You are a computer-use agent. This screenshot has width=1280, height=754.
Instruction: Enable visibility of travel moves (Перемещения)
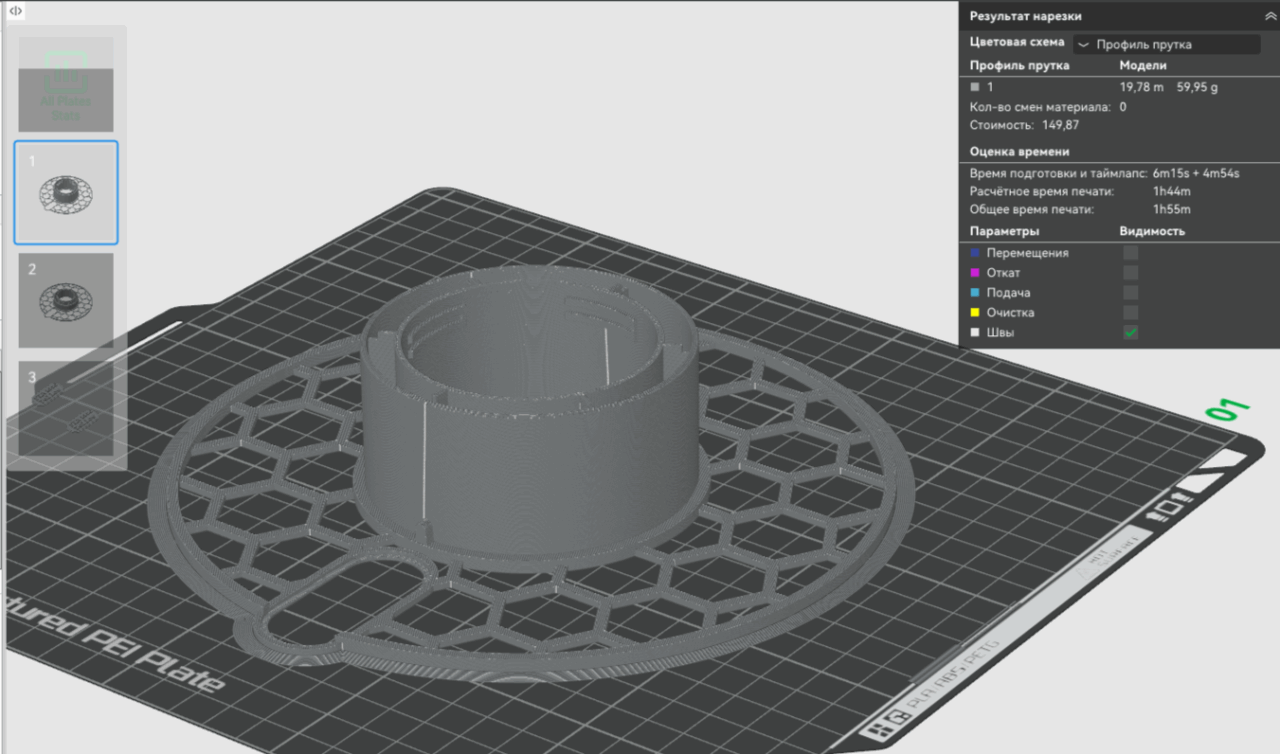click(1130, 253)
